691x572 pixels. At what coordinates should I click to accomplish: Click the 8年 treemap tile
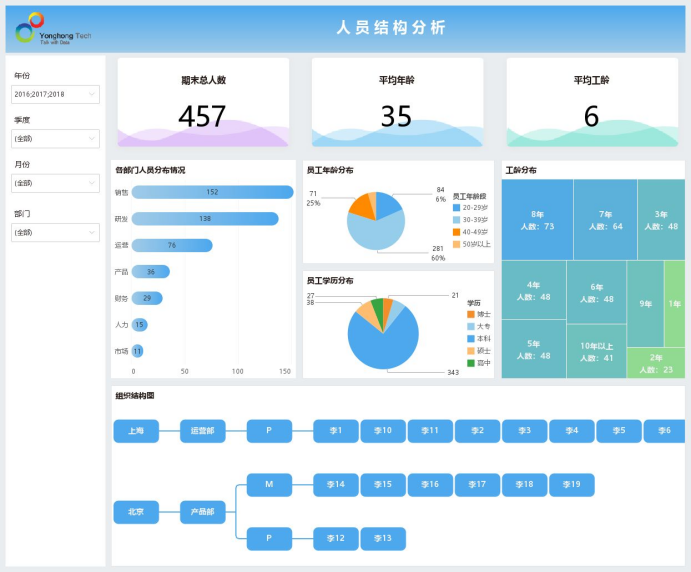point(536,220)
